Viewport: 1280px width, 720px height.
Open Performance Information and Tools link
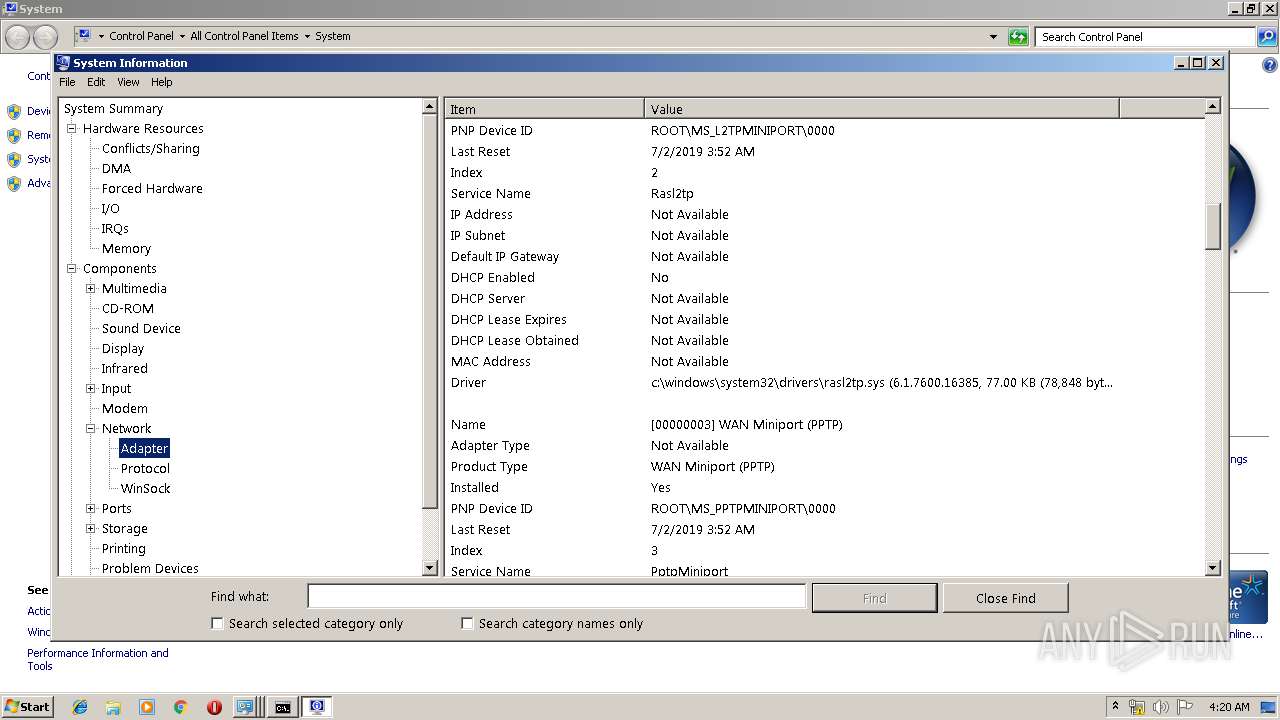(98, 660)
